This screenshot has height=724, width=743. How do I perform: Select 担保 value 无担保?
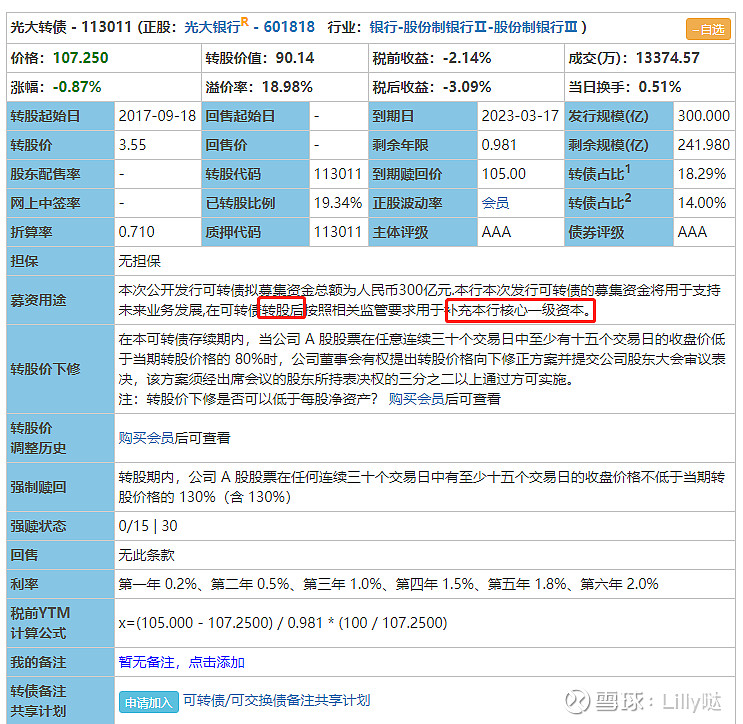coord(139,261)
